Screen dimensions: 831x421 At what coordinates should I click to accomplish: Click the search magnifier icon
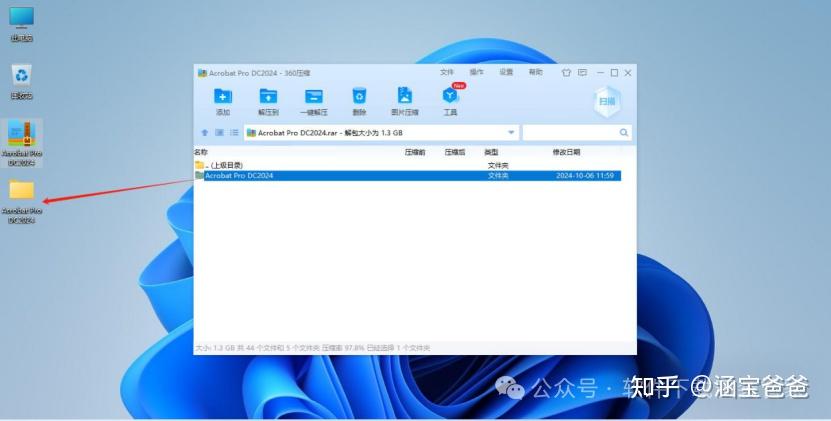tap(624, 133)
